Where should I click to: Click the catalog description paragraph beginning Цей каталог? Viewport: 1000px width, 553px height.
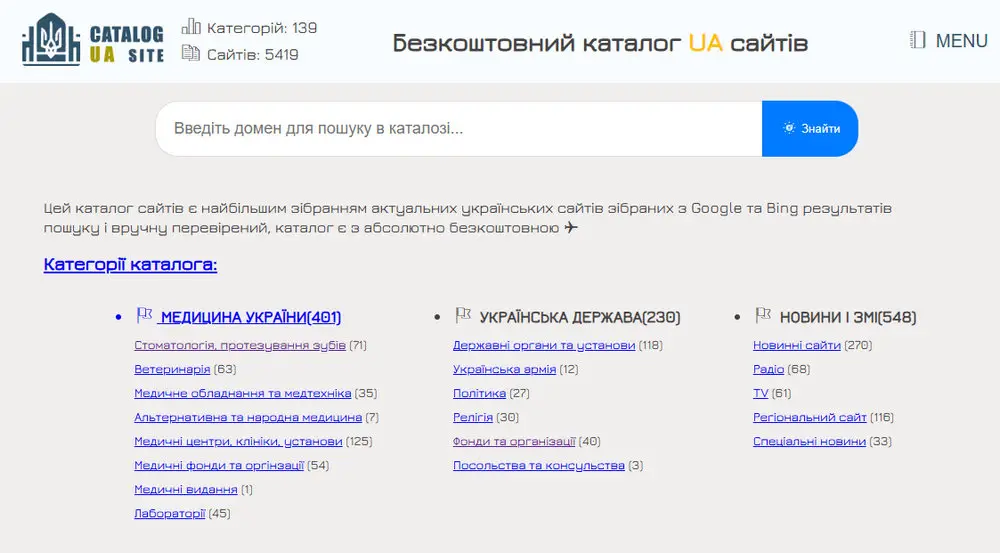click(x=467, y=218)
